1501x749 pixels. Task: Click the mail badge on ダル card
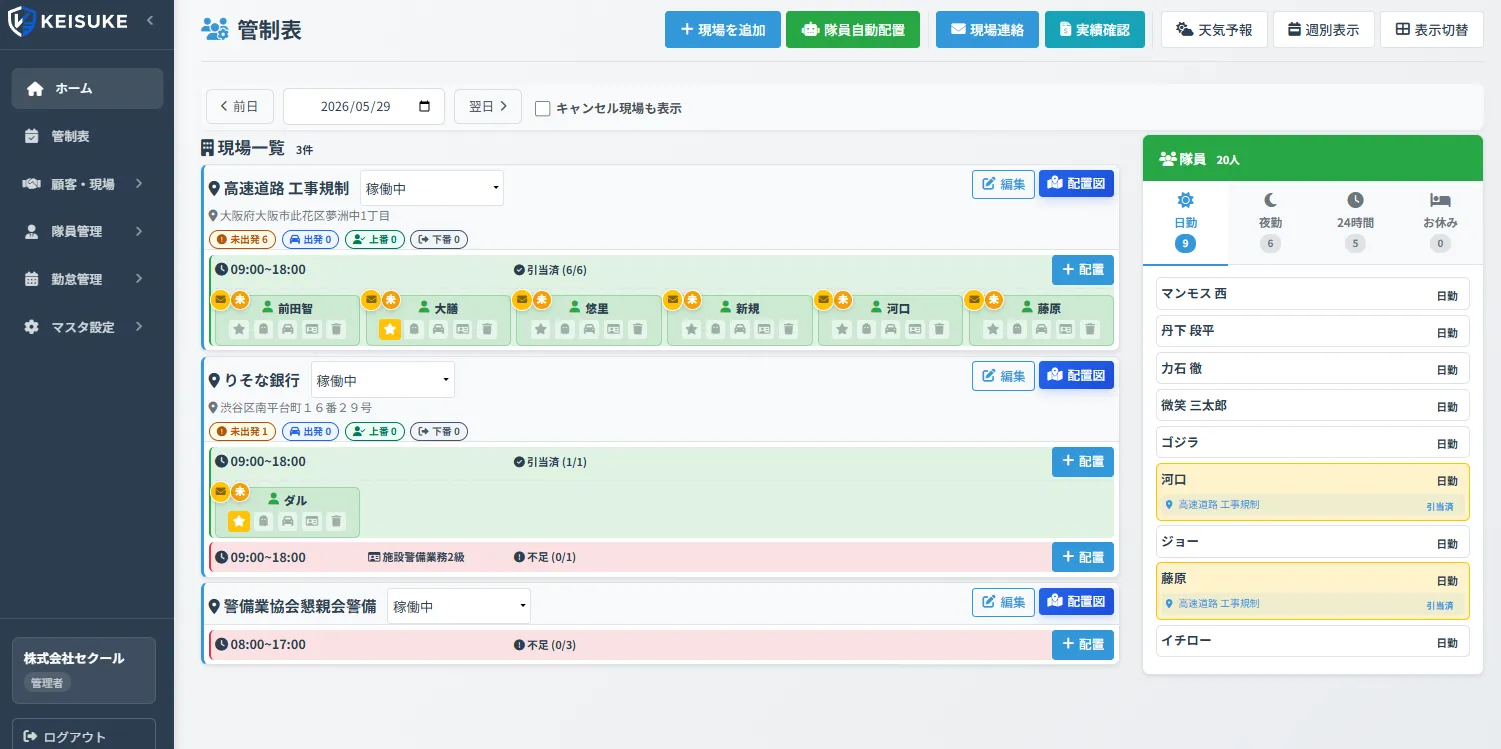[x=220, y=492]
